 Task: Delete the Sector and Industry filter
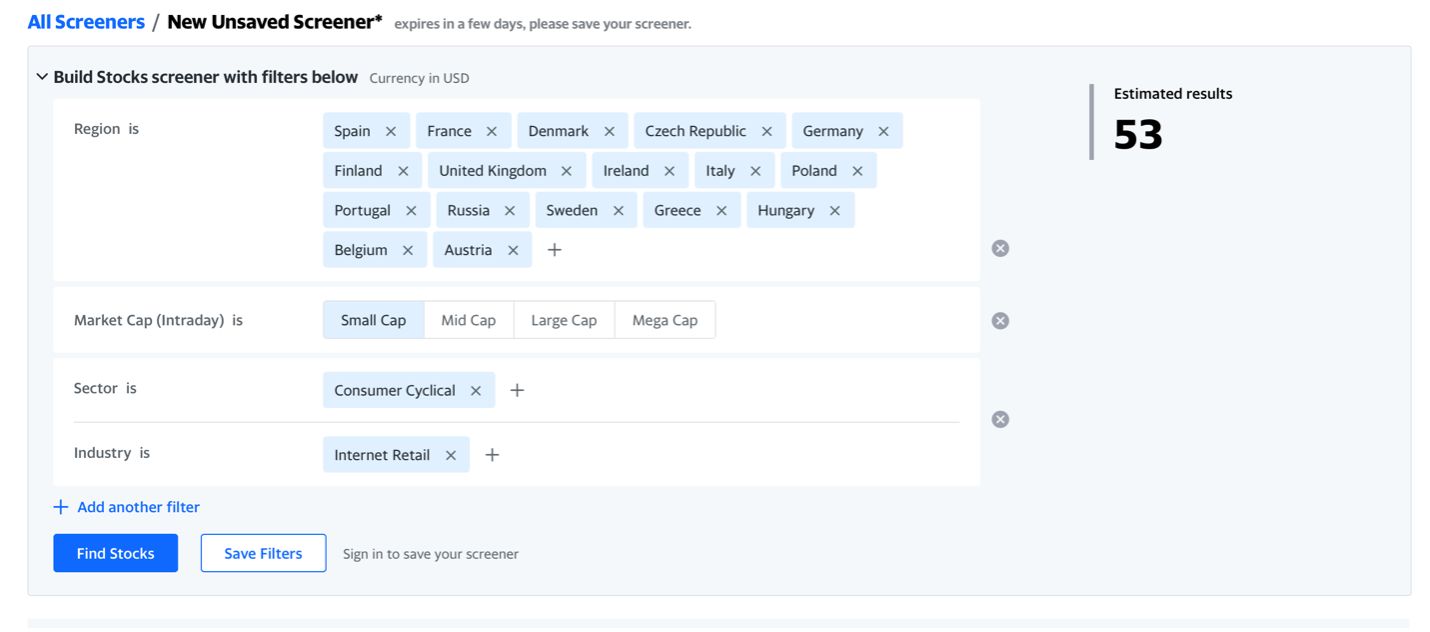[1000, 419]
